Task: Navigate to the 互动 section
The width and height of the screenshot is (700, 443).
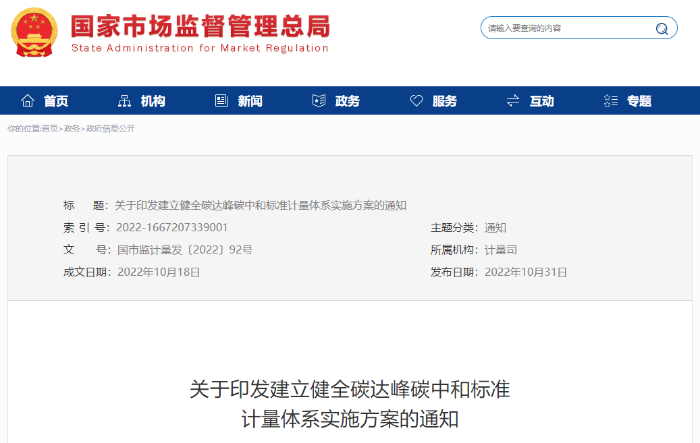Action: pyautogui.click(x=542, y=101)
